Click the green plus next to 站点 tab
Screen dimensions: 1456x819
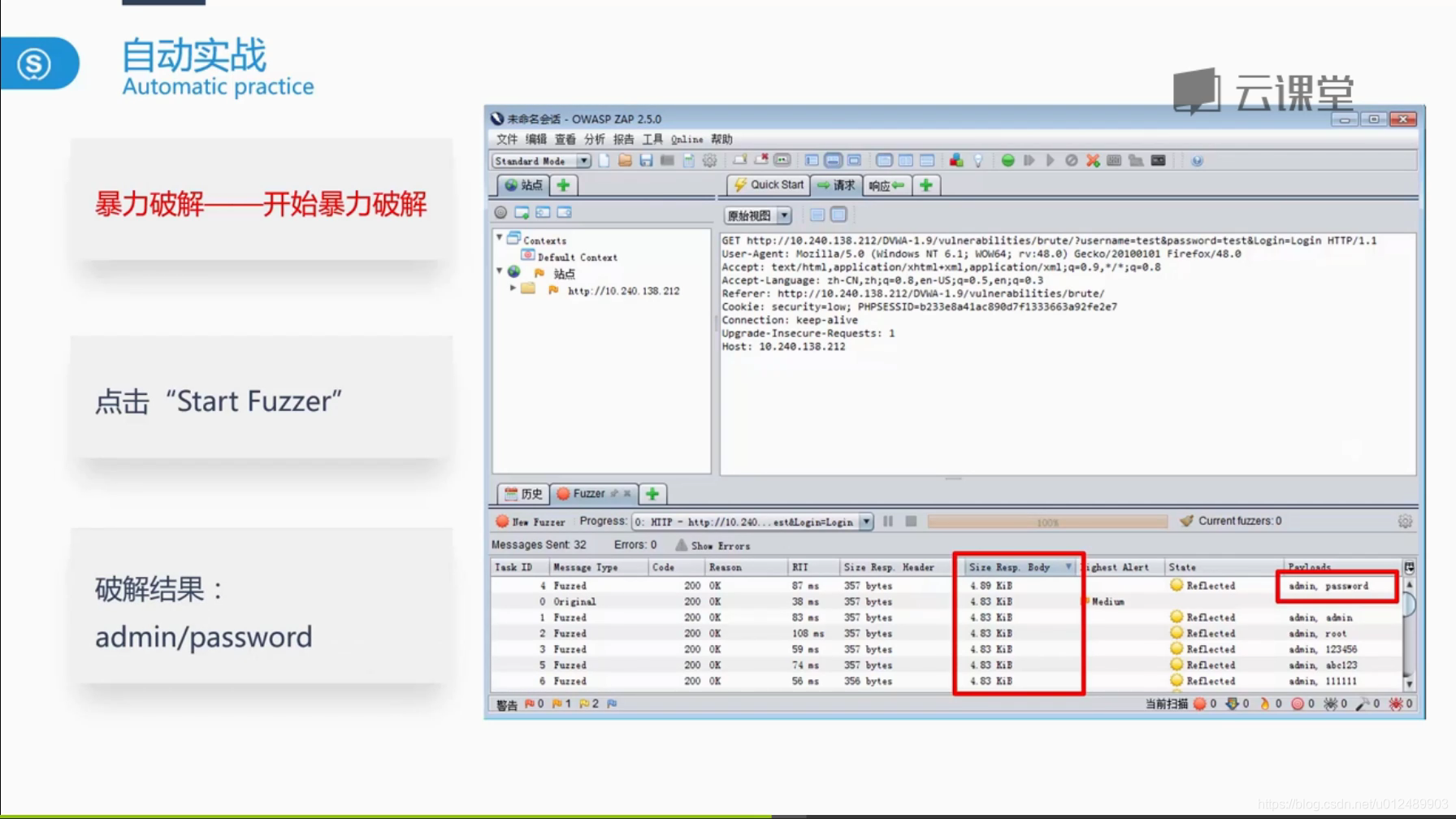[x=563, y=185]
